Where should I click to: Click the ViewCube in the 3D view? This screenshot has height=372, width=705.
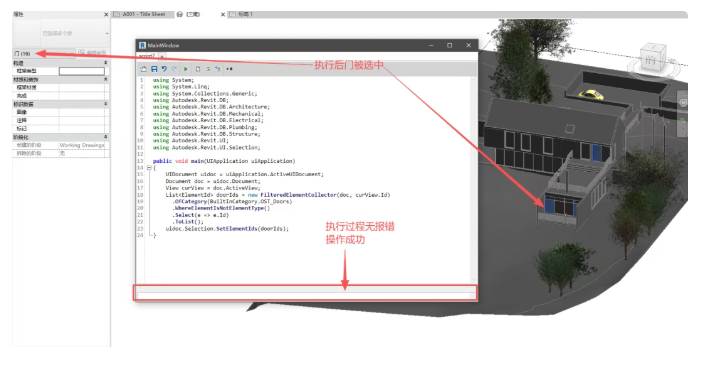652,58
